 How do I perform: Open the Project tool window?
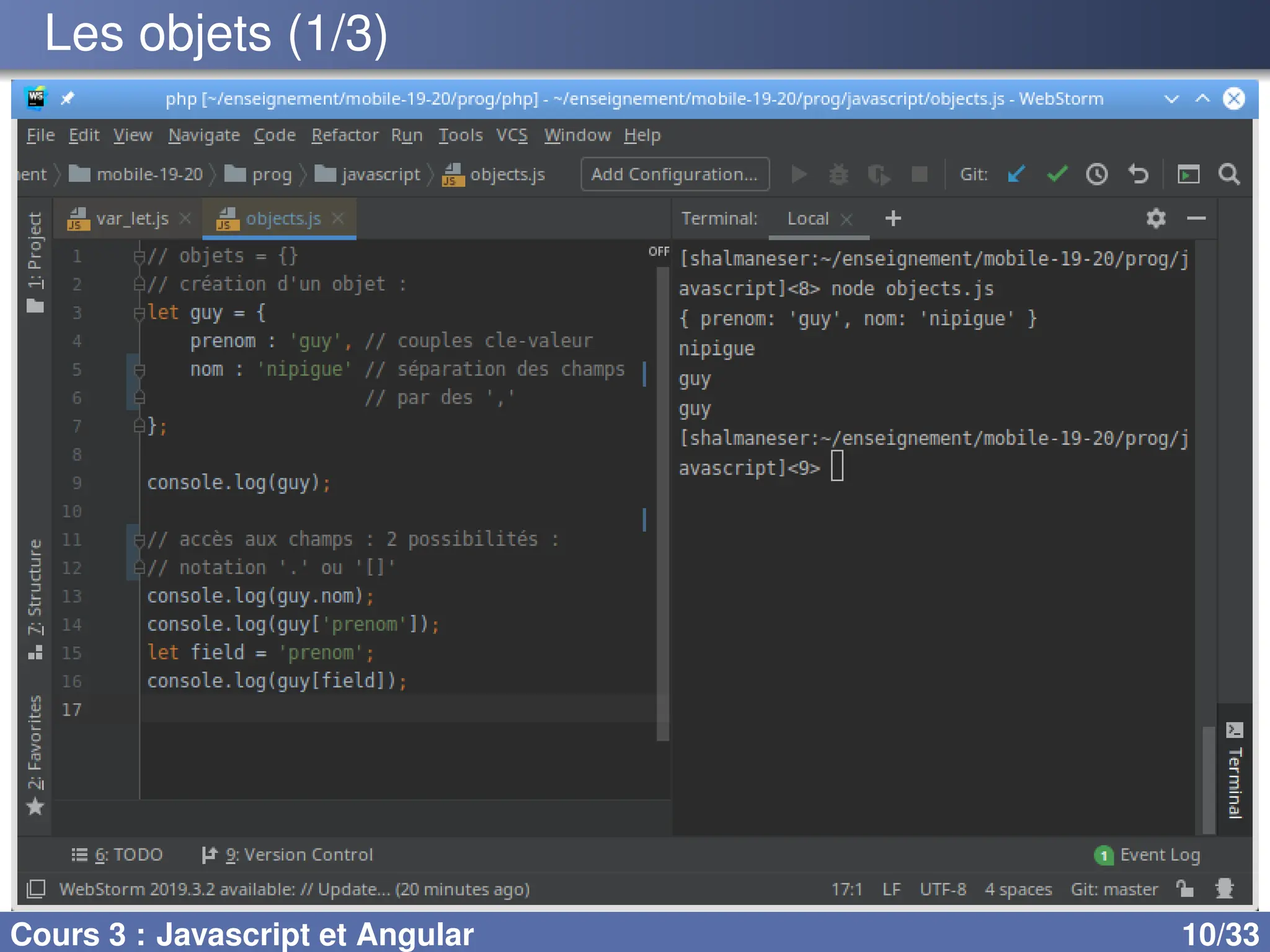tap(35, 262)
